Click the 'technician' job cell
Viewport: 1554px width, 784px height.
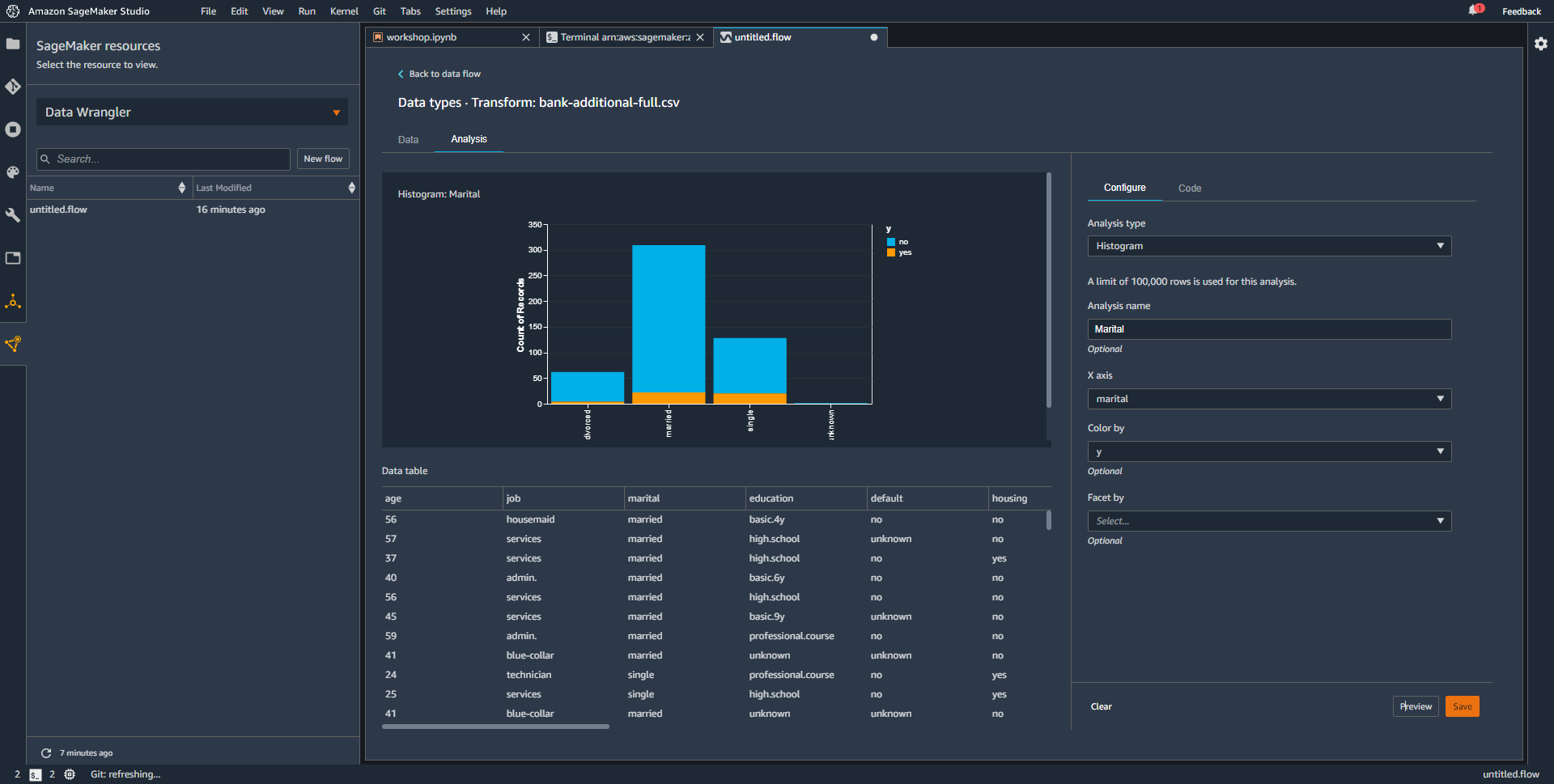(x=529, y=675)
